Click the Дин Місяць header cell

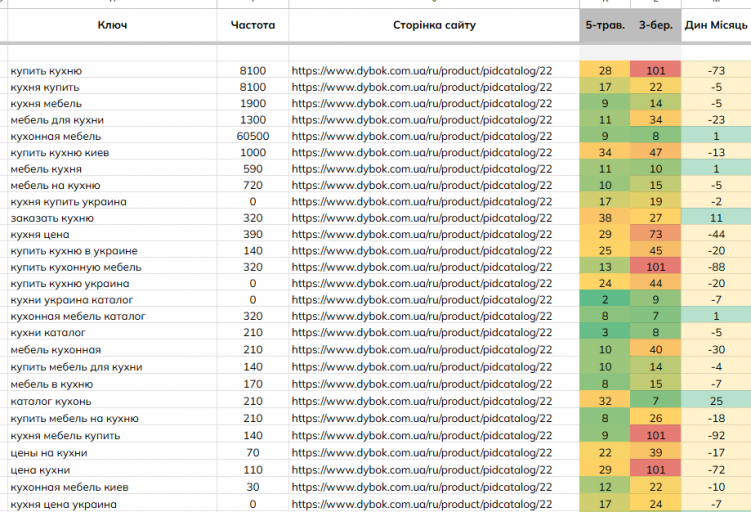pos(716,25)
